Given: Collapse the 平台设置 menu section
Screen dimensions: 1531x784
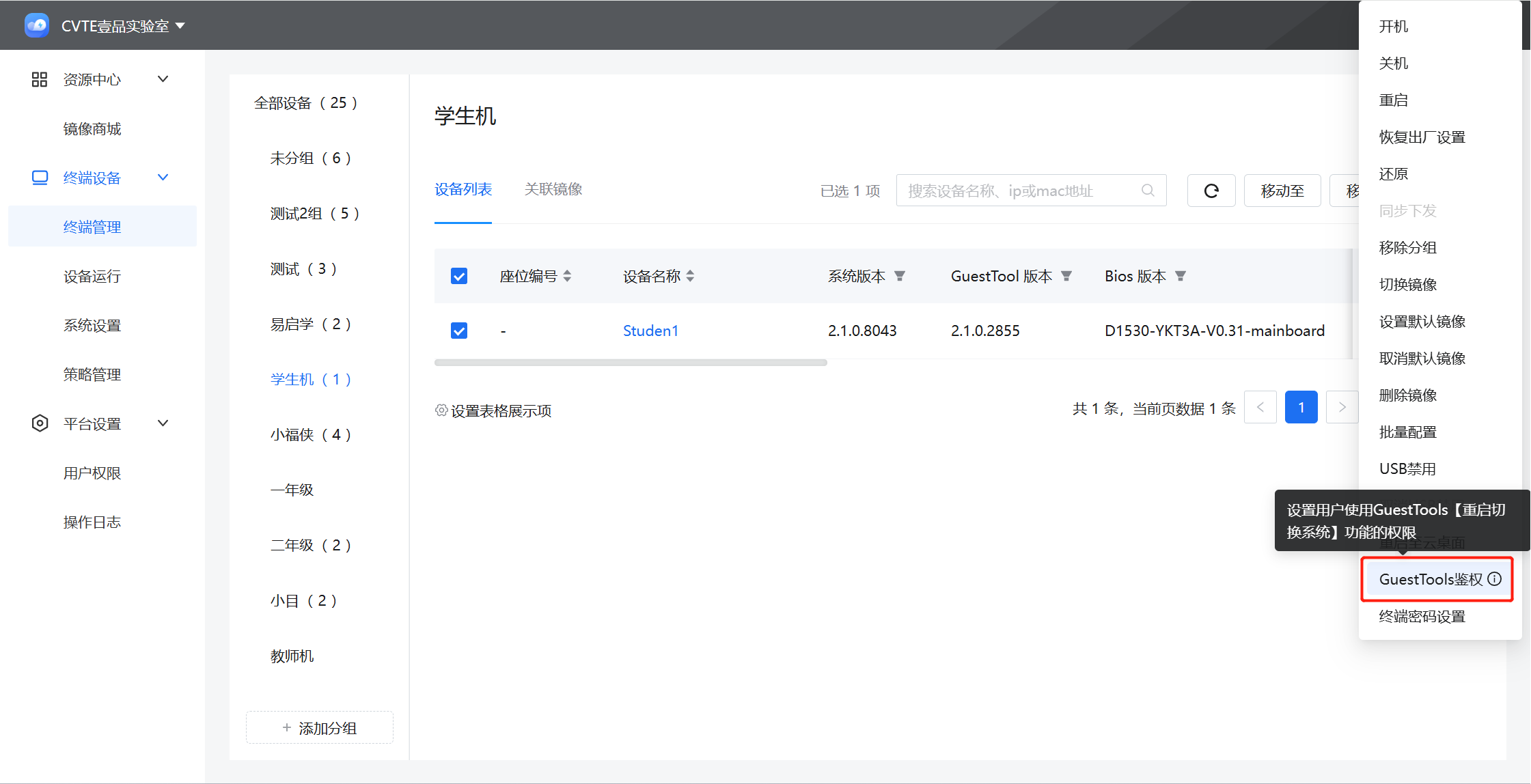Looking at the screenshot, I should [163, 423].
